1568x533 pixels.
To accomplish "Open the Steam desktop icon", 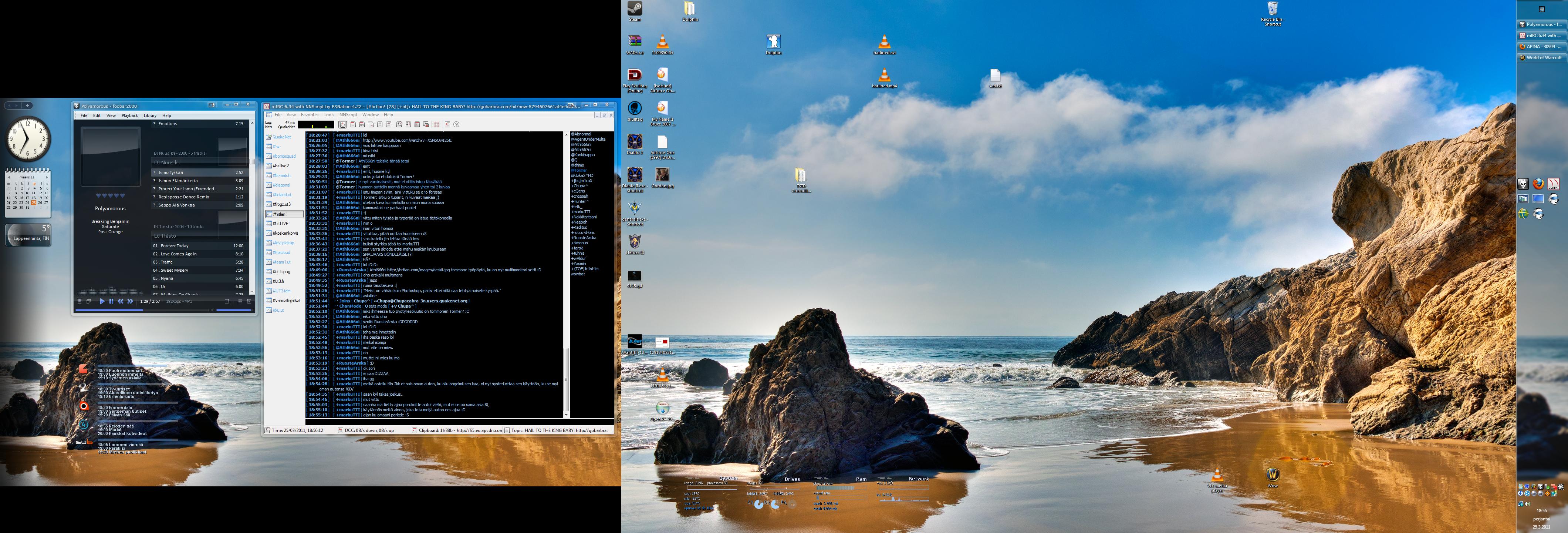I will point(634,9).
